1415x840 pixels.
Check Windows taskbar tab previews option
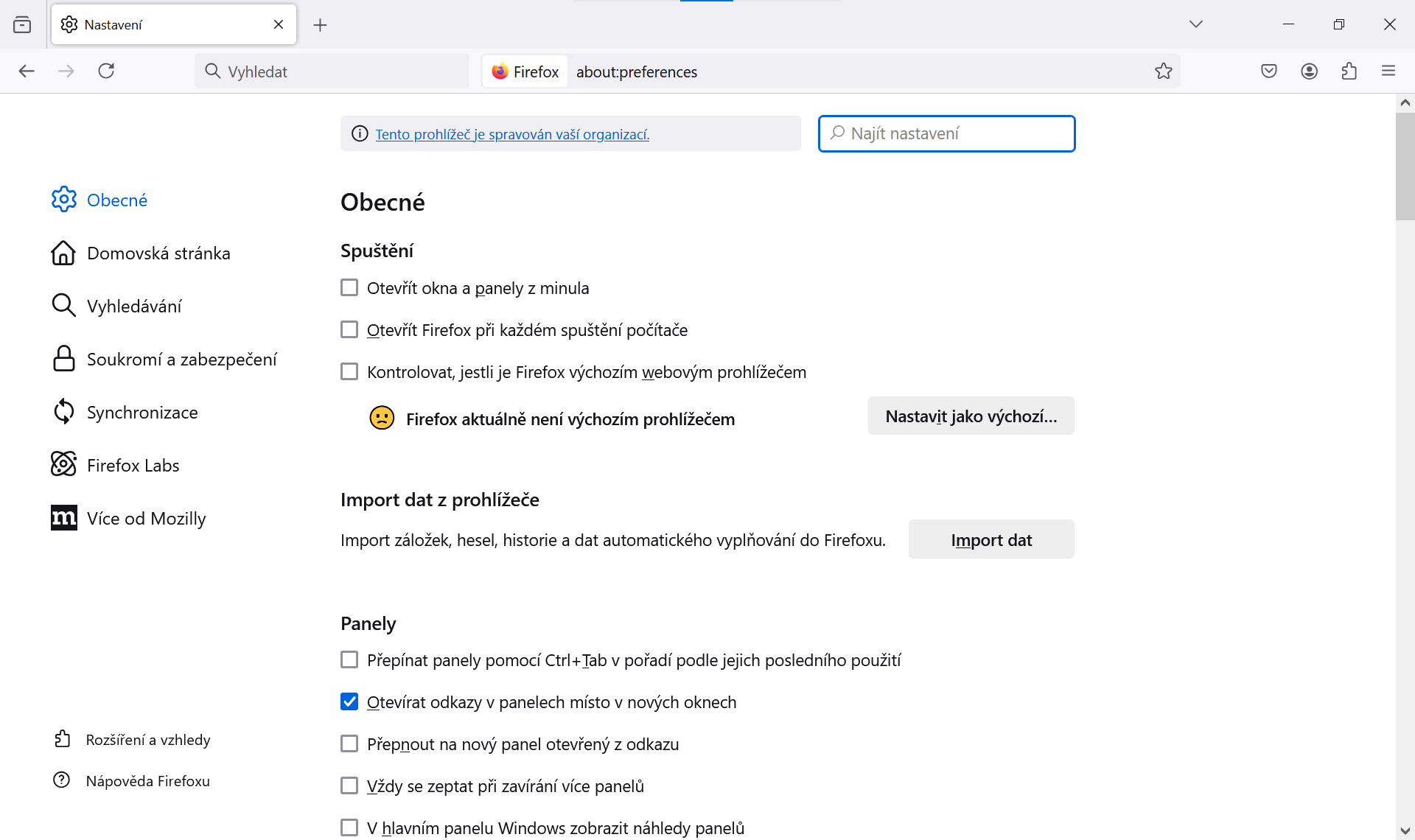(x=349, y=827)
